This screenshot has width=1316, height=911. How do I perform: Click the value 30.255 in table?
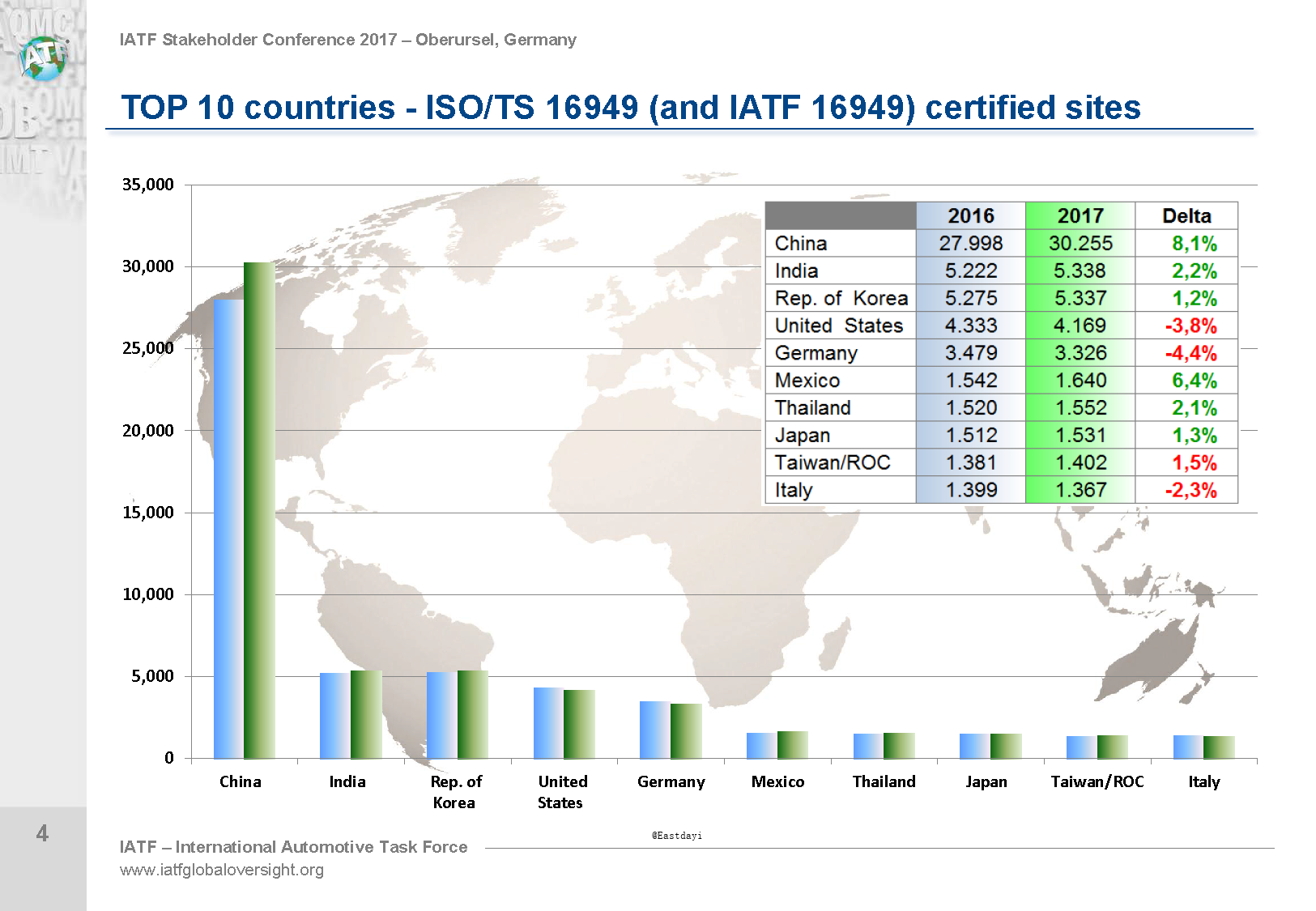(x=1080, y=244)
